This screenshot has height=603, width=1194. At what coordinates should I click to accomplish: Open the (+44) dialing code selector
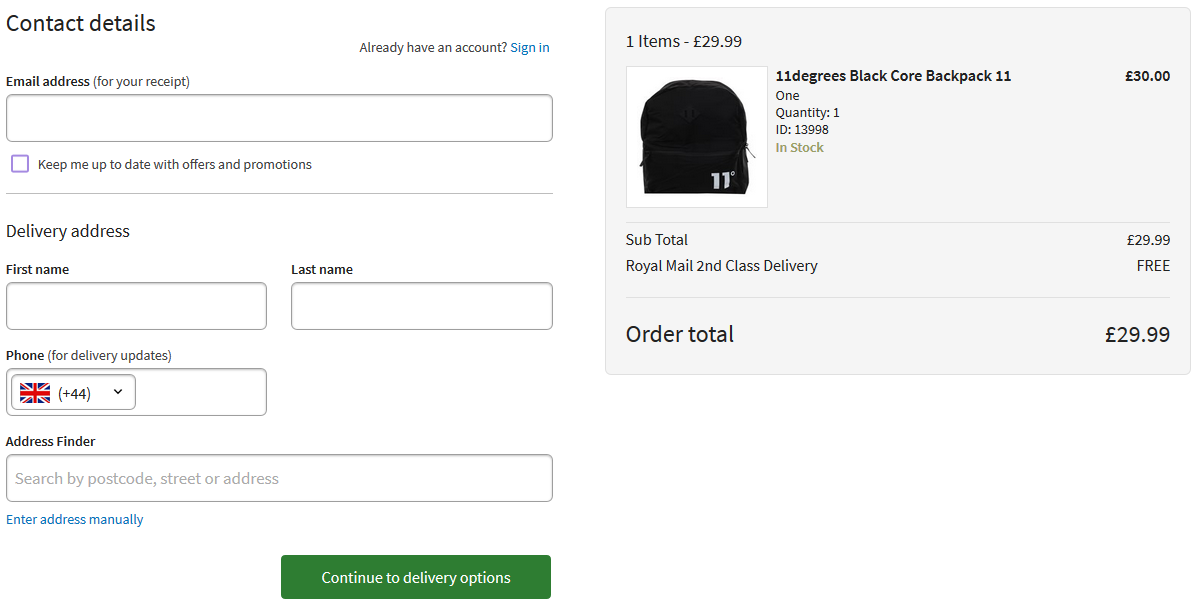tap(75, 393)
